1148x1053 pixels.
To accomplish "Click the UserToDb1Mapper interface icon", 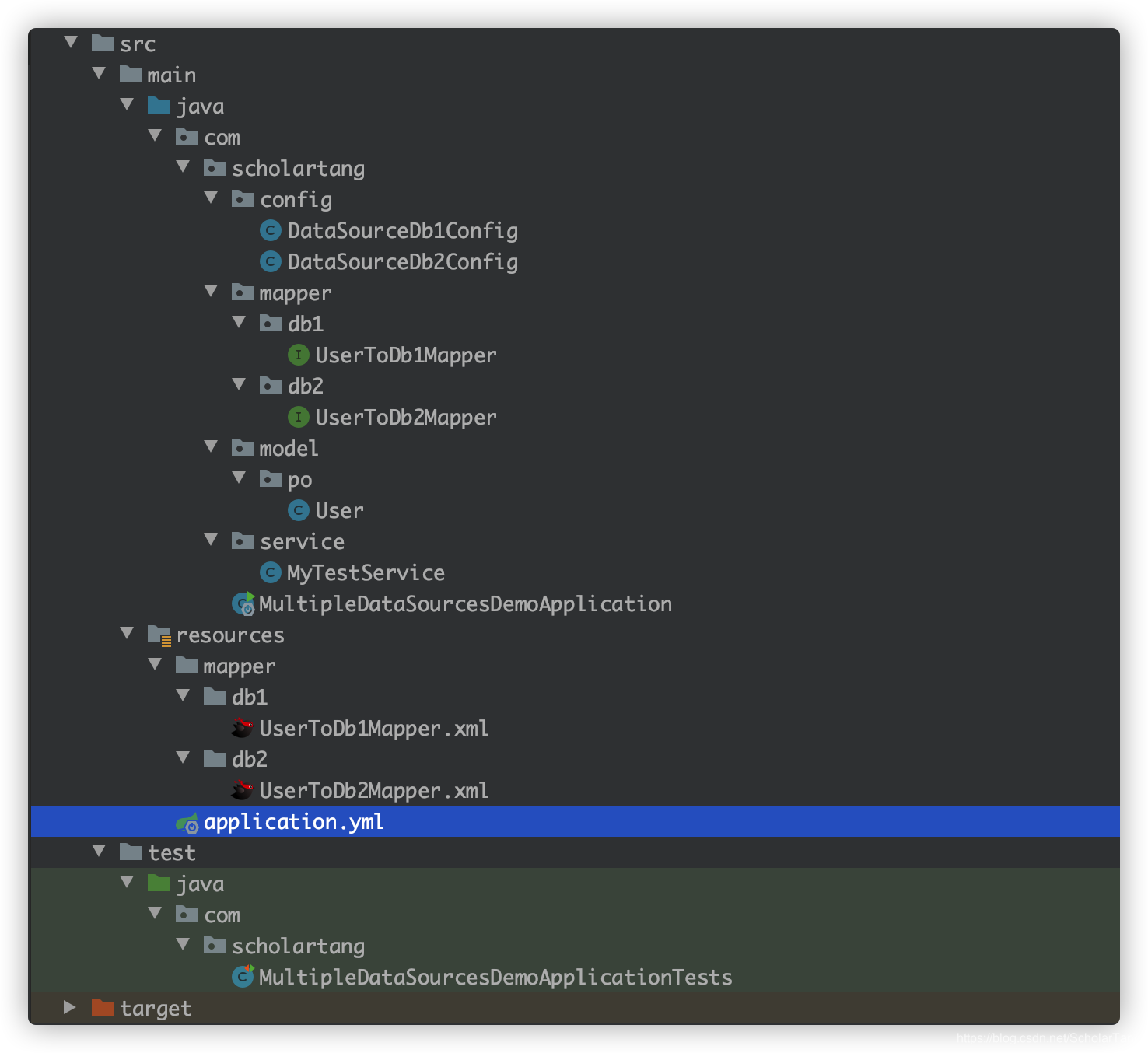I will pyautogui.click(x=298, y=355).
